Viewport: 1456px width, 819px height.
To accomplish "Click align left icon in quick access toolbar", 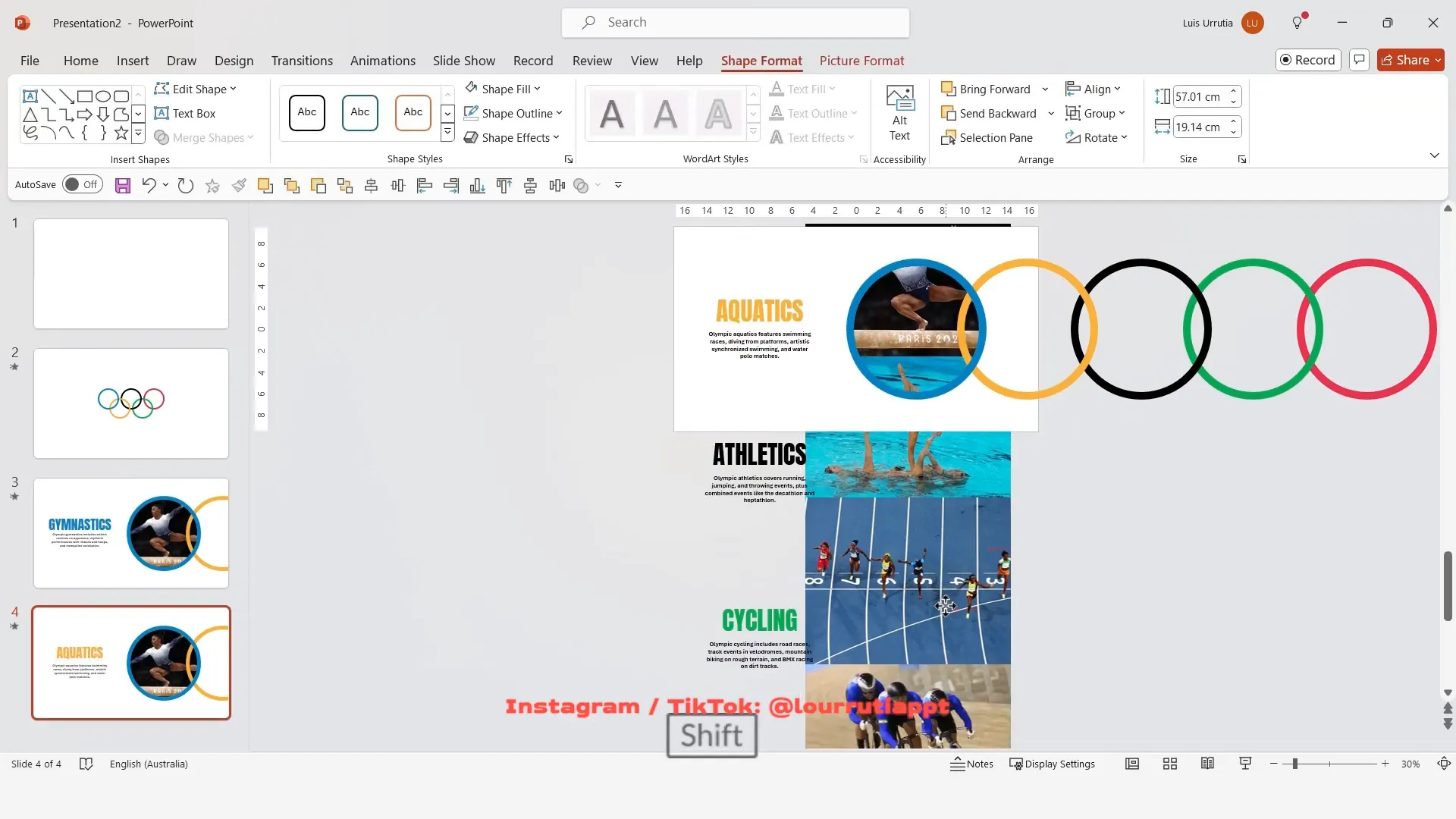I will click(425, 185).
